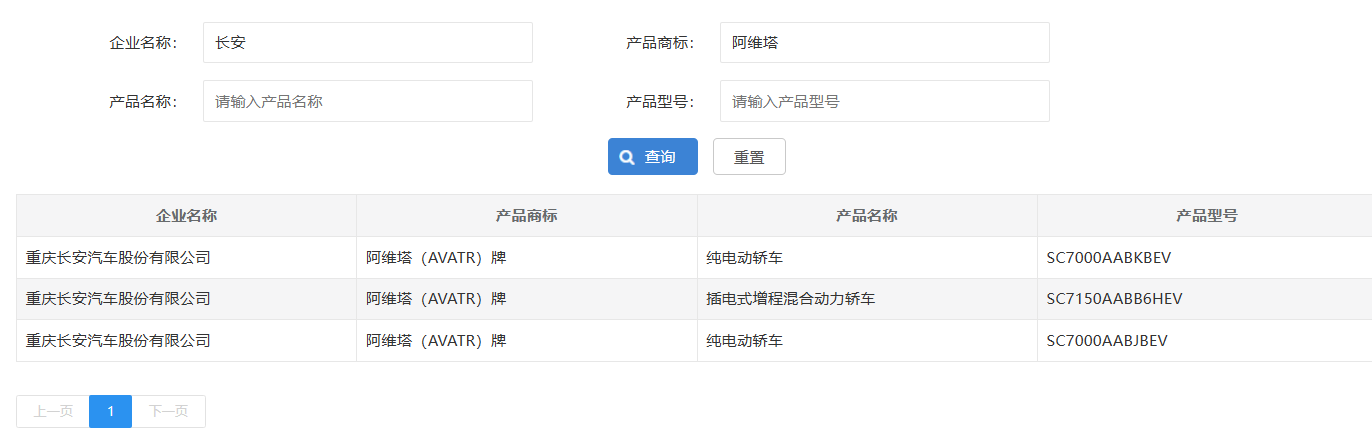
Task: Click the 产品名称 column header
Action: pos(866,216)
